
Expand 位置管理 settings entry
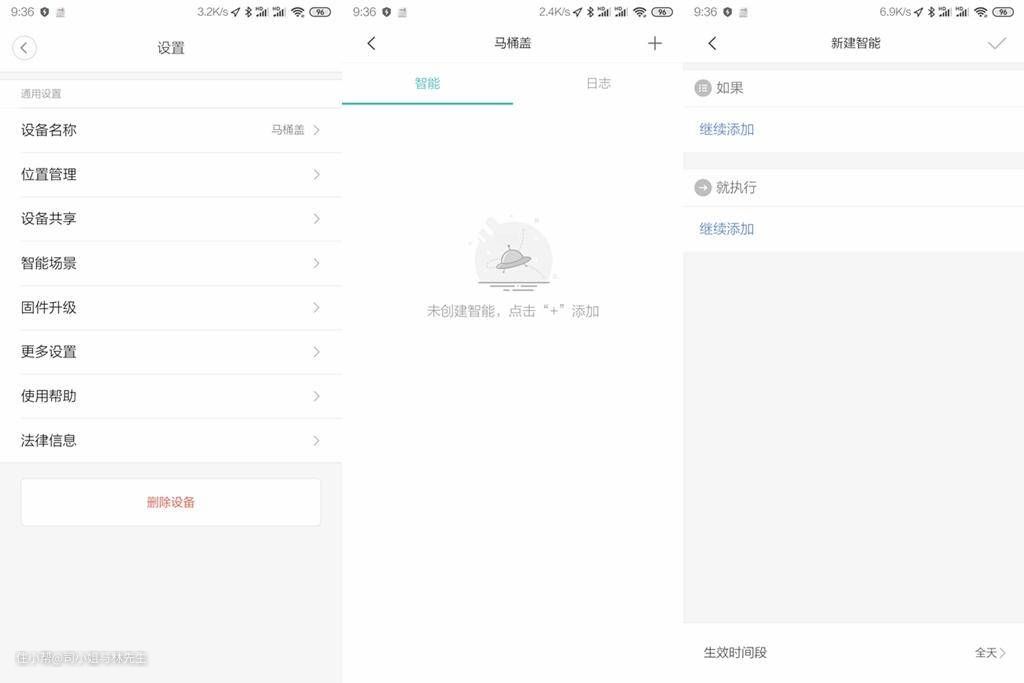171,174
